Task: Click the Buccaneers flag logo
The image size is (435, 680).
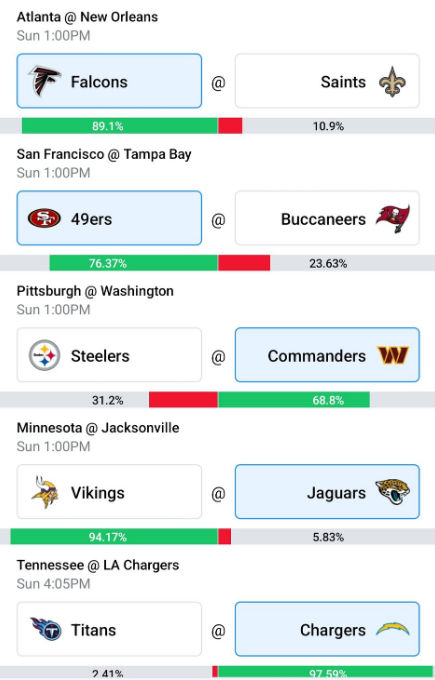Action: tap(393, 218)
